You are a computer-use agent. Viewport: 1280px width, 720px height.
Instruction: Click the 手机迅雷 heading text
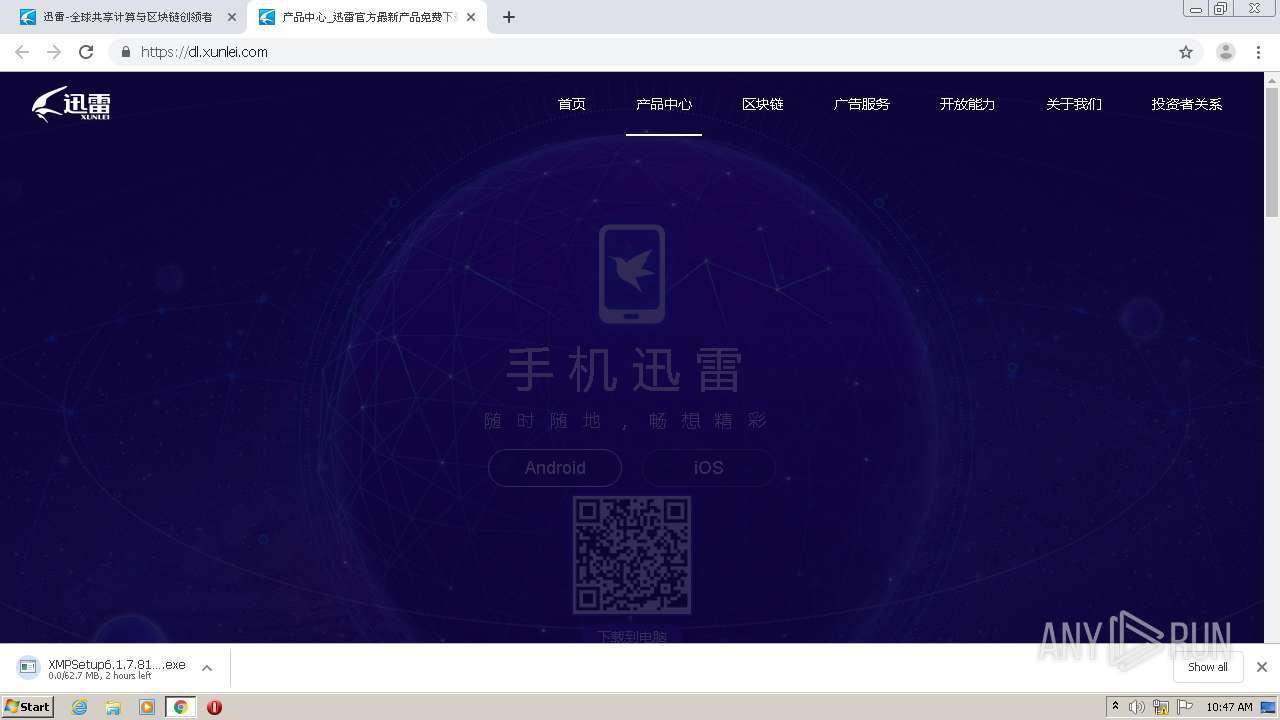coord(625,370)
